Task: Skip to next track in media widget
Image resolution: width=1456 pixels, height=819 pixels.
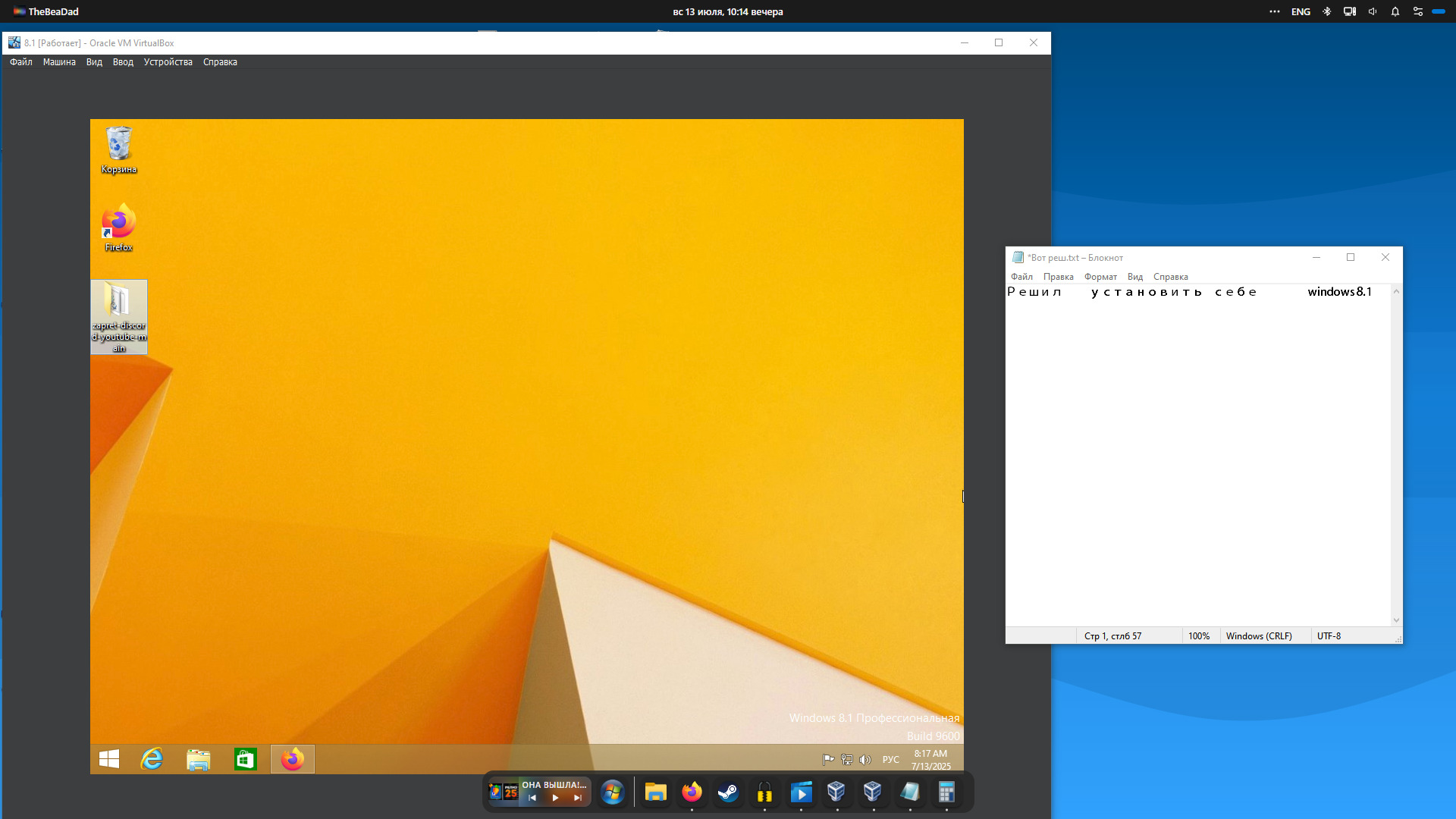Action: pyautogui.click(x=578, y=798)
